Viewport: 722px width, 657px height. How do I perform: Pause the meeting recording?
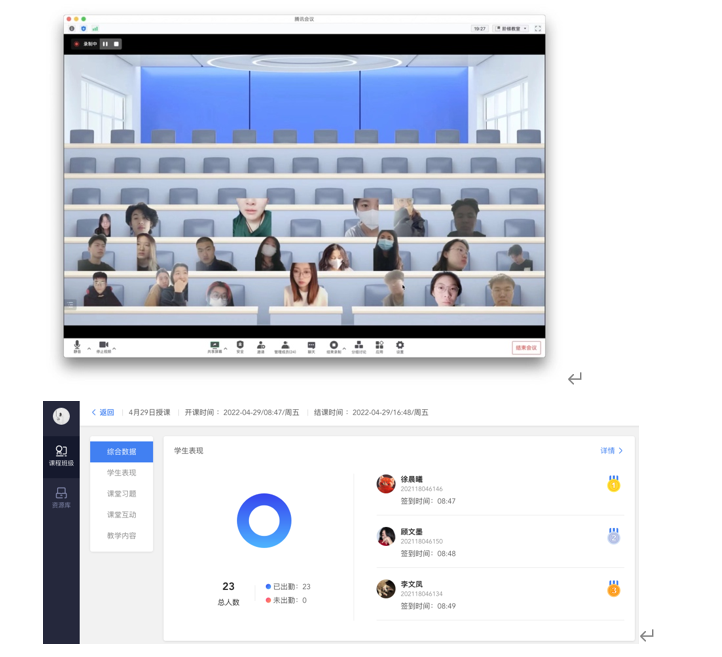105,44
